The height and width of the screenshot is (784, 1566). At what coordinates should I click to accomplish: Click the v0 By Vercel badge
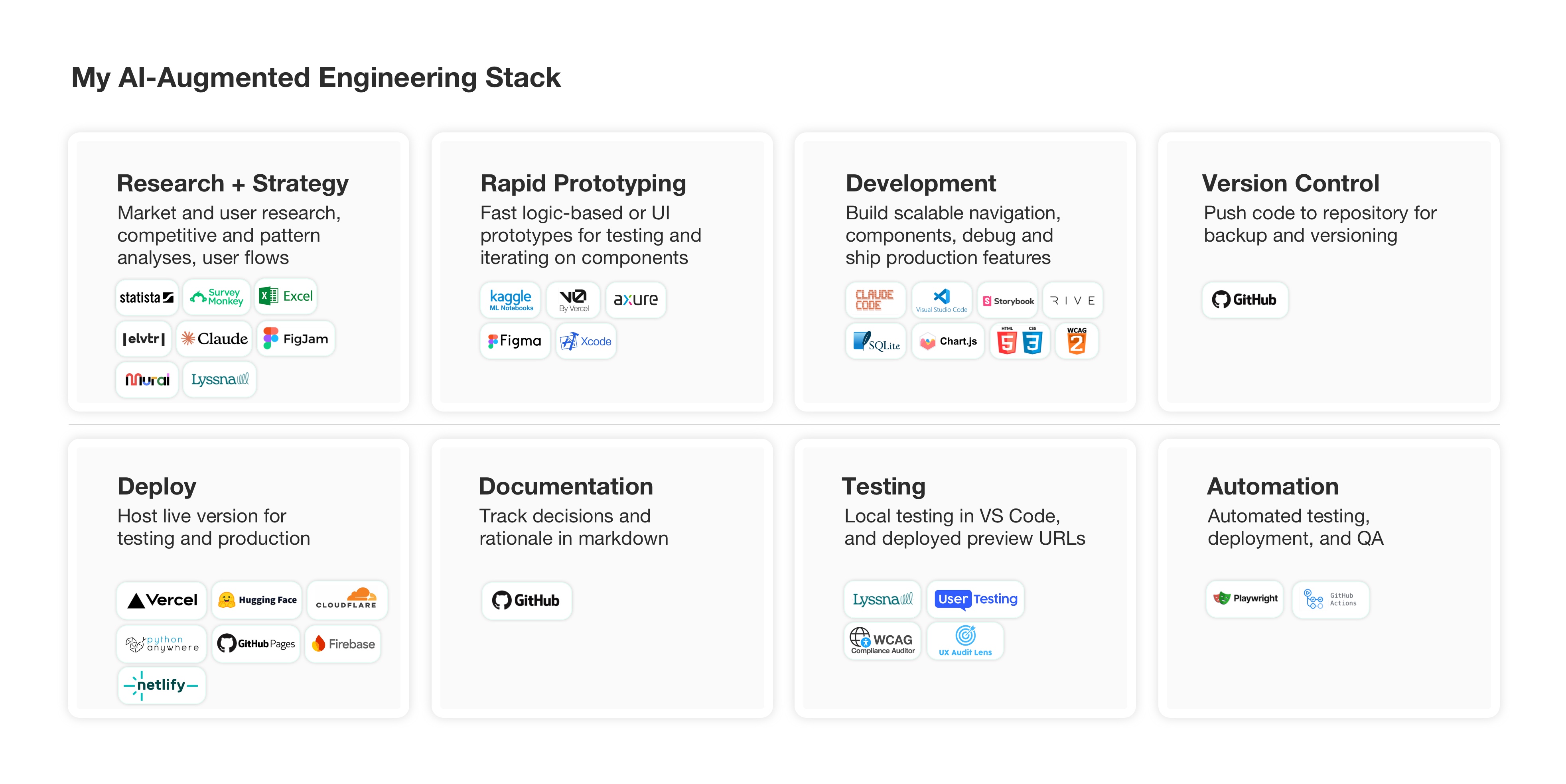[x=573, y=299]
